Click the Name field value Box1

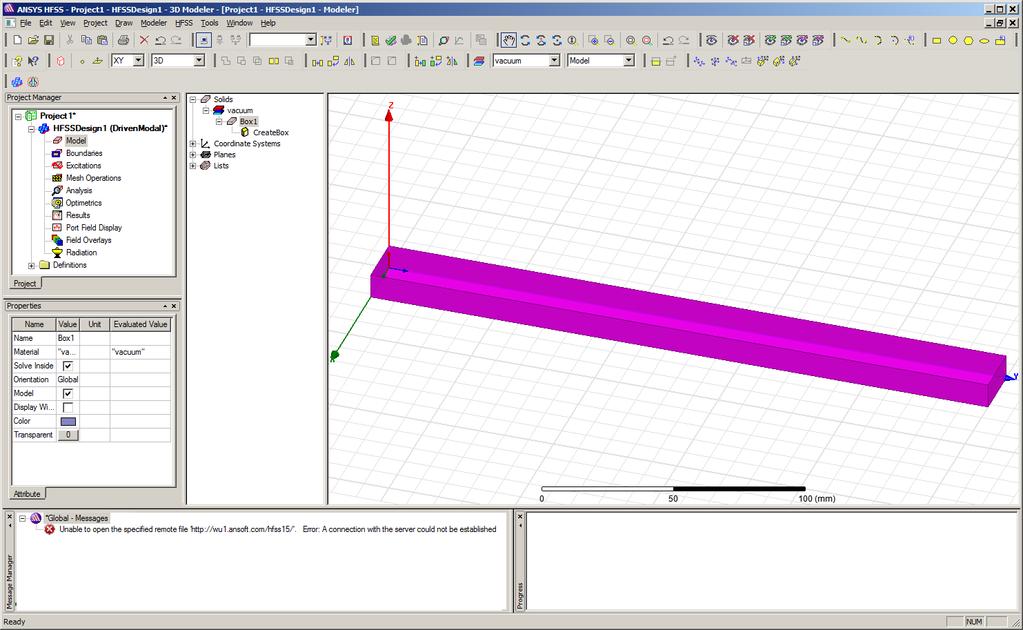(67, 338)
